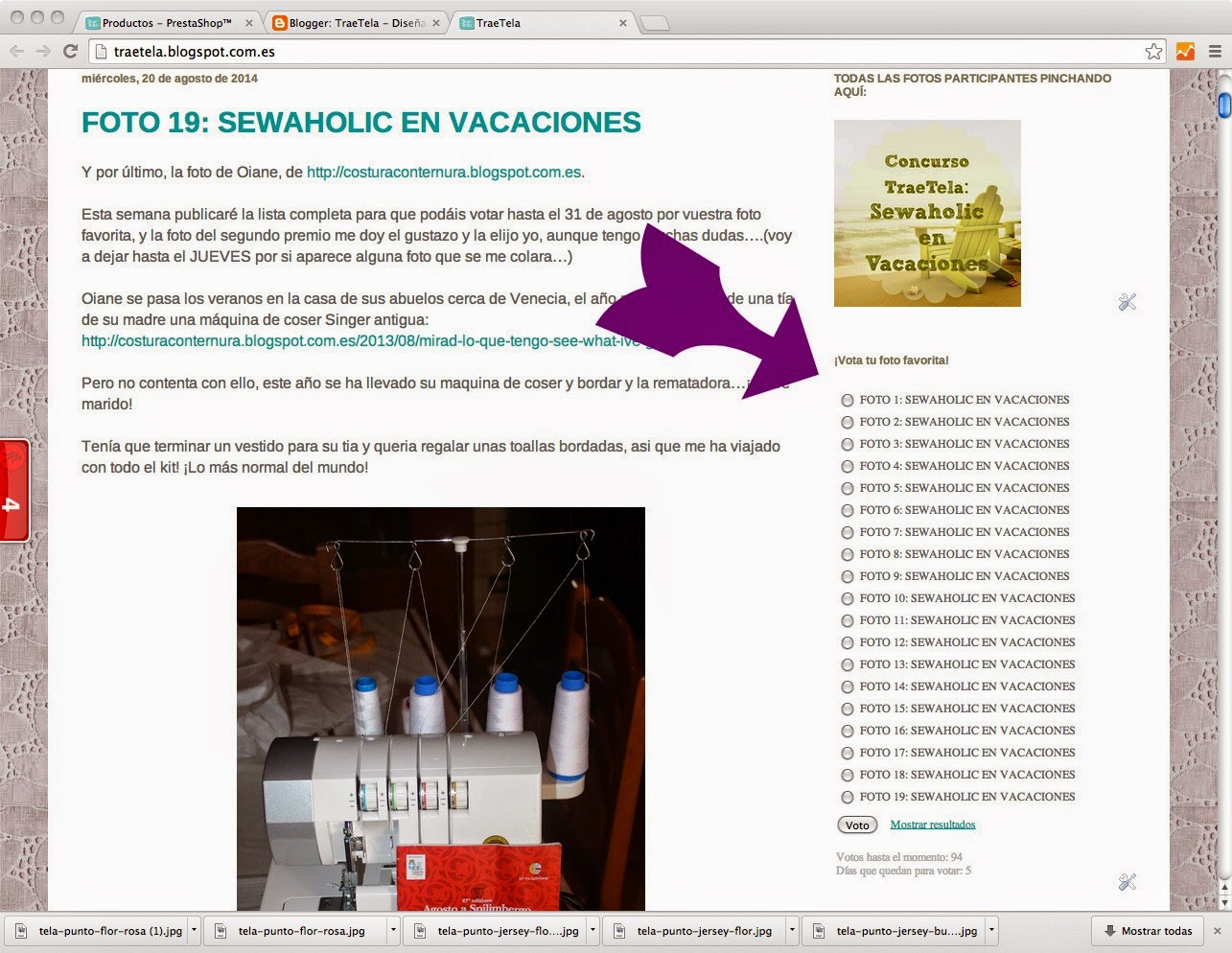Open post title FOTO 19: SEWAHOLIC EN VACACIONES

click(x=361, y=123)
